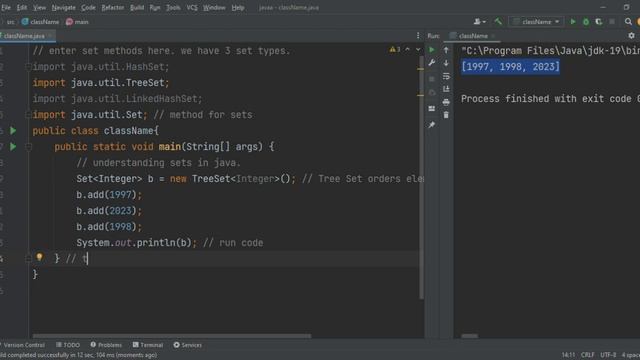Rerun className from Run panel play icon

point(432,50)
